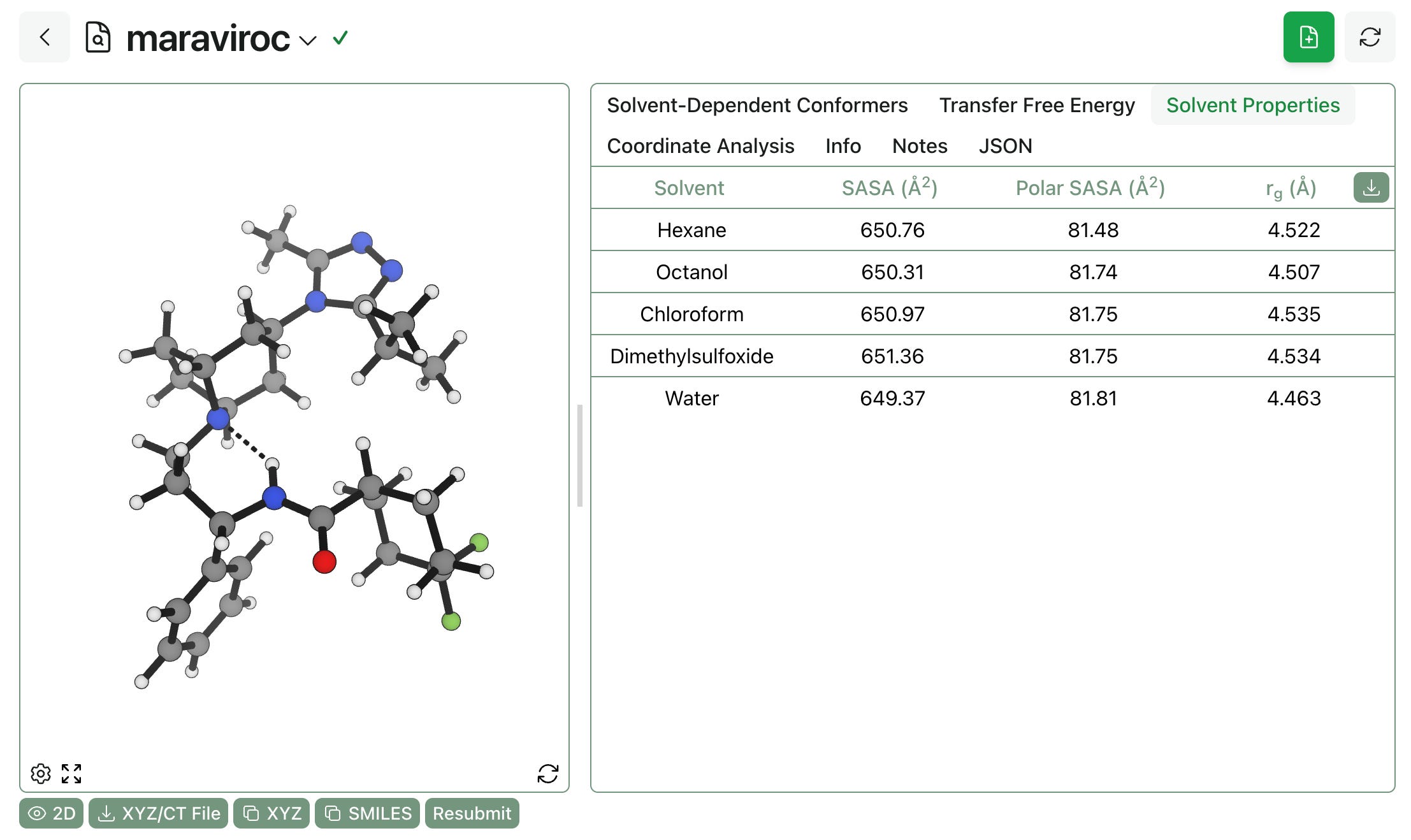The height and width of the screenshot is (840, 1411).
Task: Copy XYZ coordinates
Action: click(x=271, y=813)
